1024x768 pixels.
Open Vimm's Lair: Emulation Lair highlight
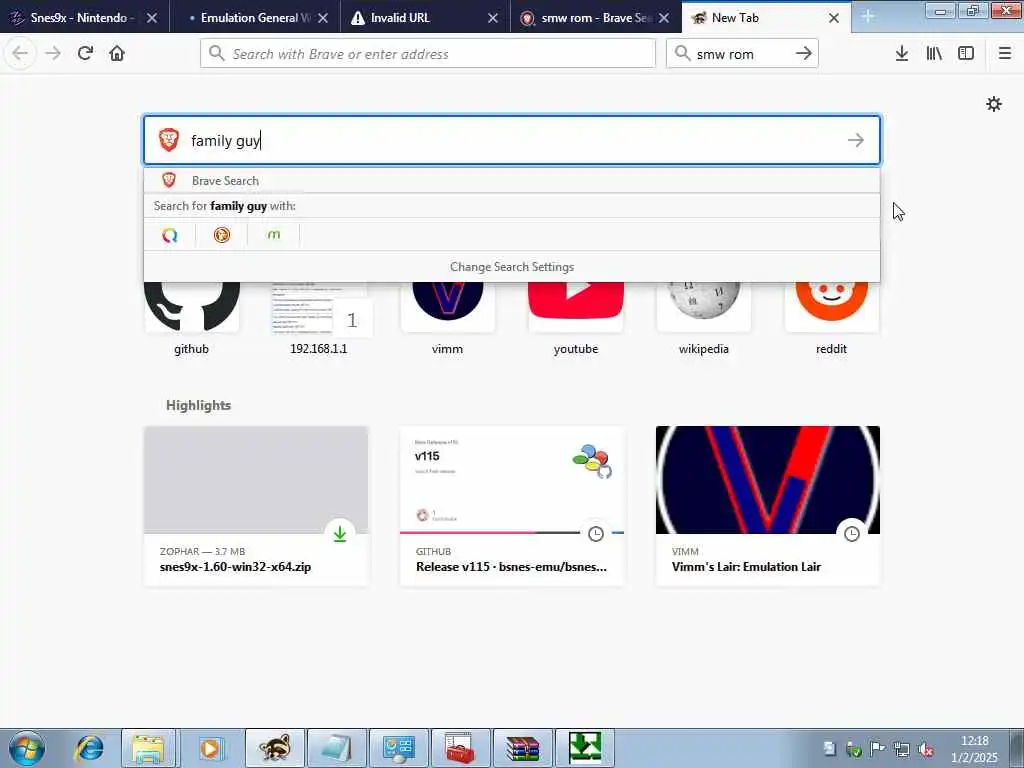pos(768,505)
